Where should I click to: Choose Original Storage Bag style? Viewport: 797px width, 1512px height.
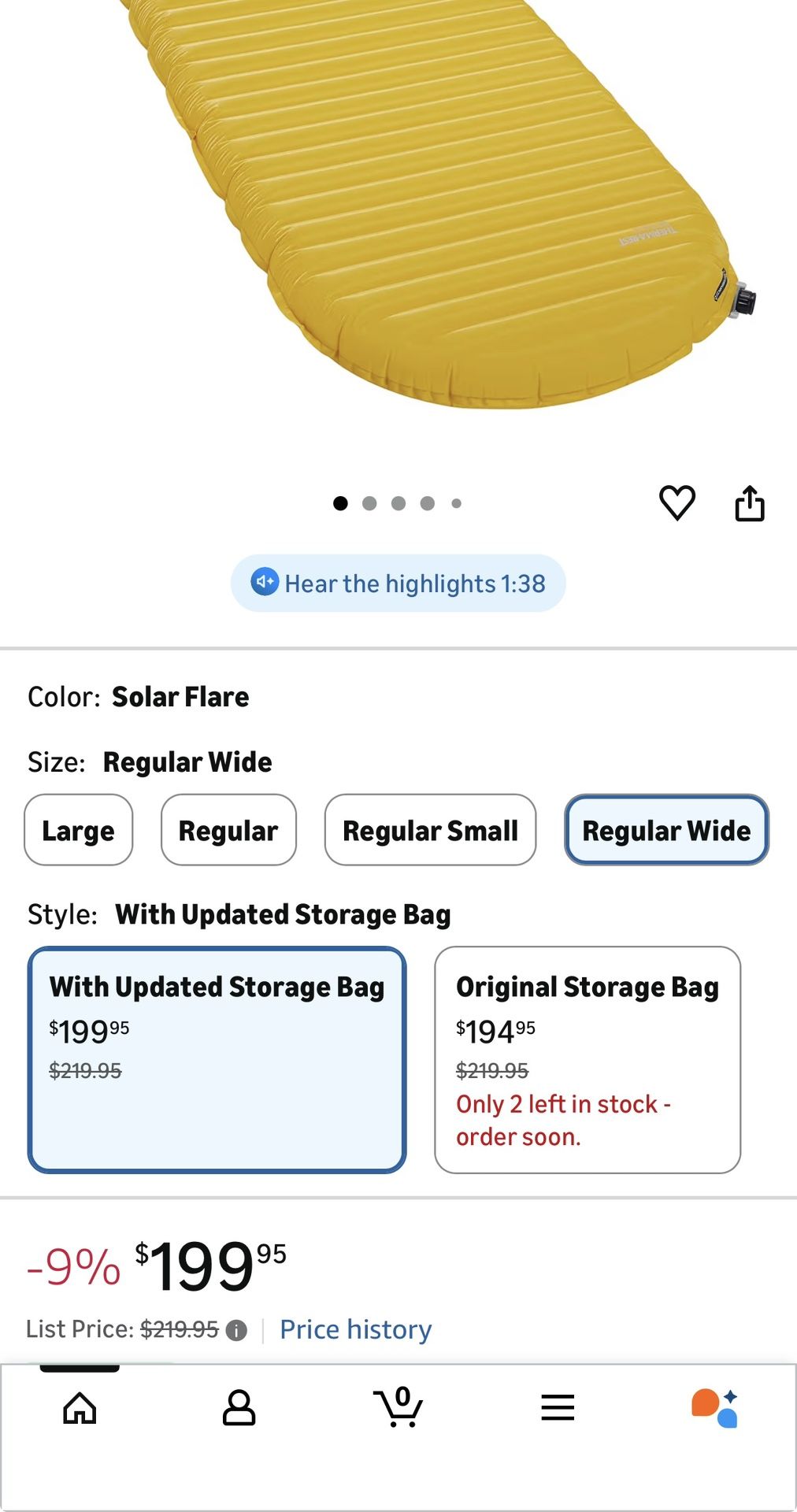click(588, 1059)
